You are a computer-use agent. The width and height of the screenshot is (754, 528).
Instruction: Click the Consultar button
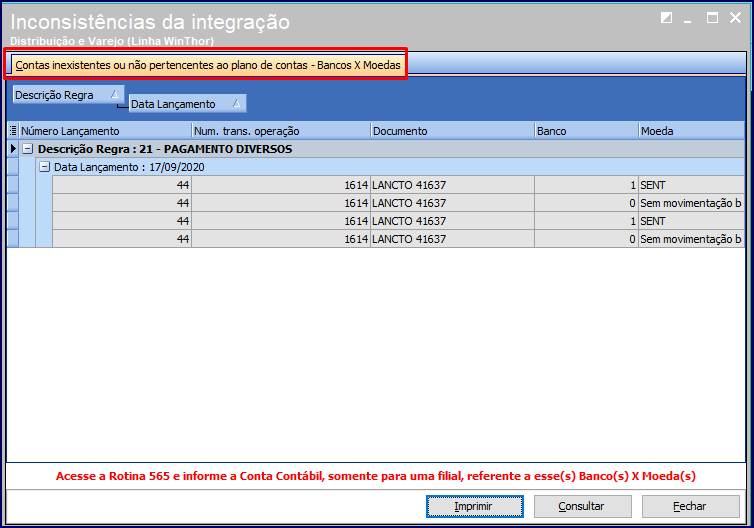(x=582, y=506)
